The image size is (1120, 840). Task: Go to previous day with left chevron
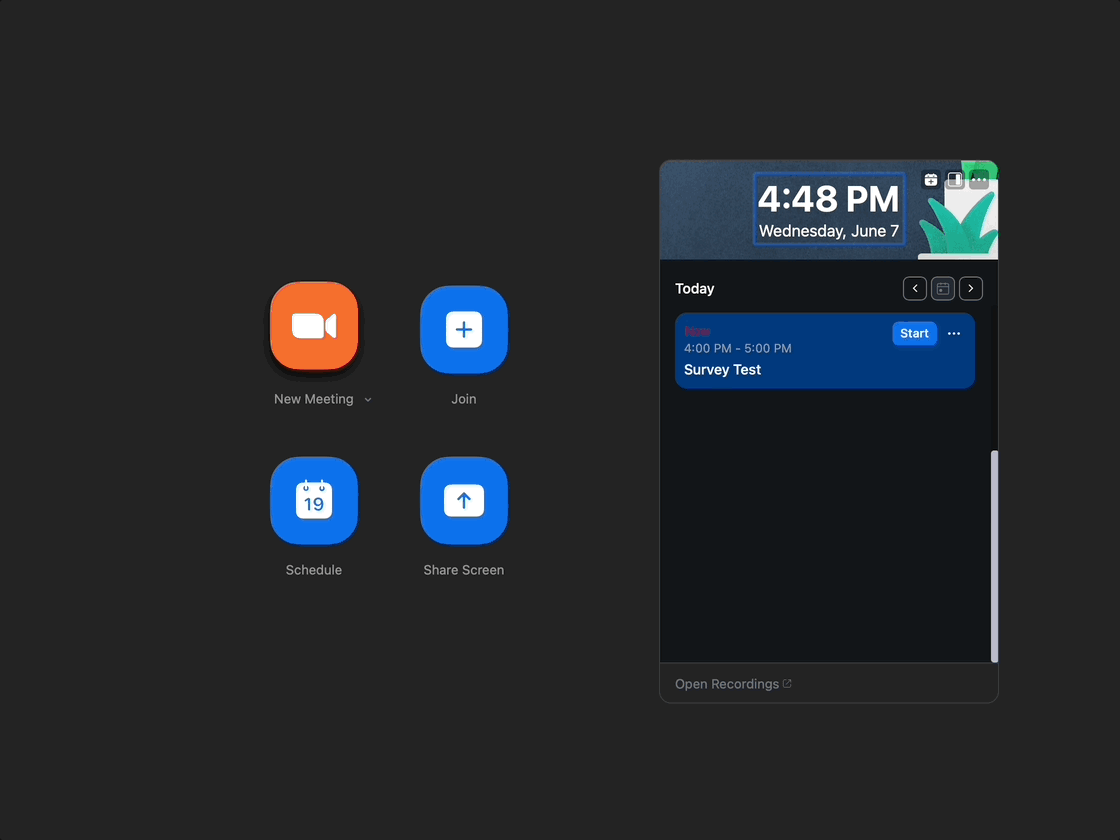click(915, 289)
